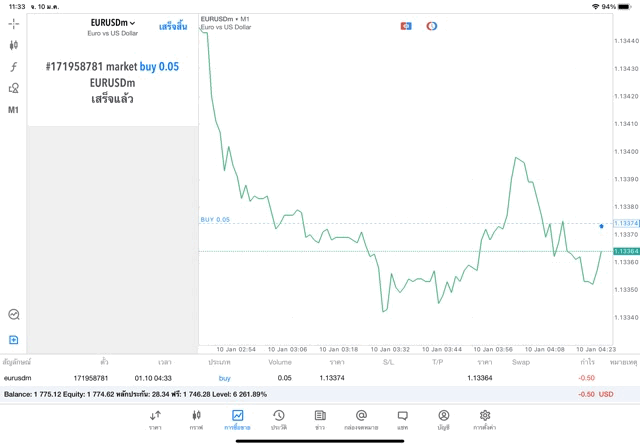Open ประวัติ (History) tab
This screenshot has height=447, width=640.
(278, 420)
